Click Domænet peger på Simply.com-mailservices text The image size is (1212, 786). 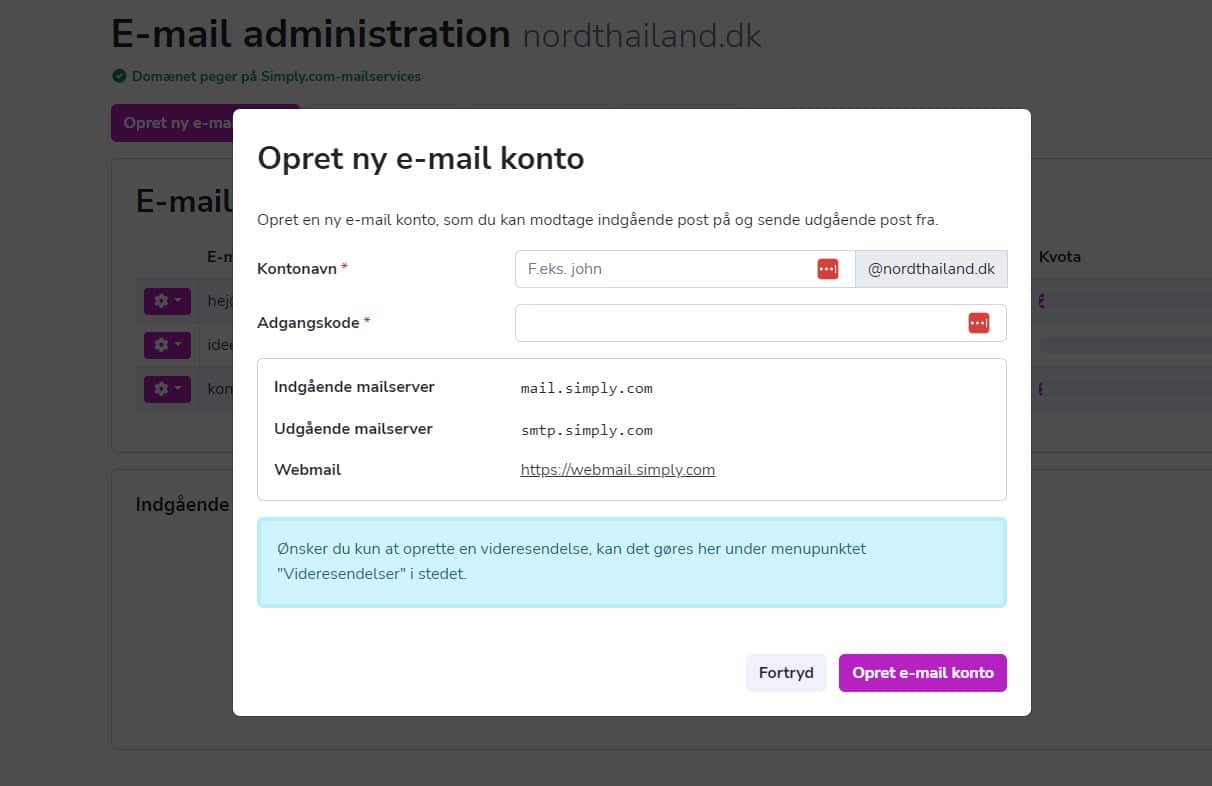276,76
